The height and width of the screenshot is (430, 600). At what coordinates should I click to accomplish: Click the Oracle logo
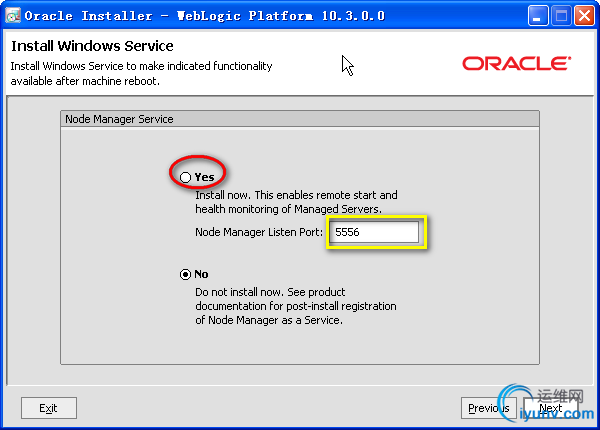517,64
